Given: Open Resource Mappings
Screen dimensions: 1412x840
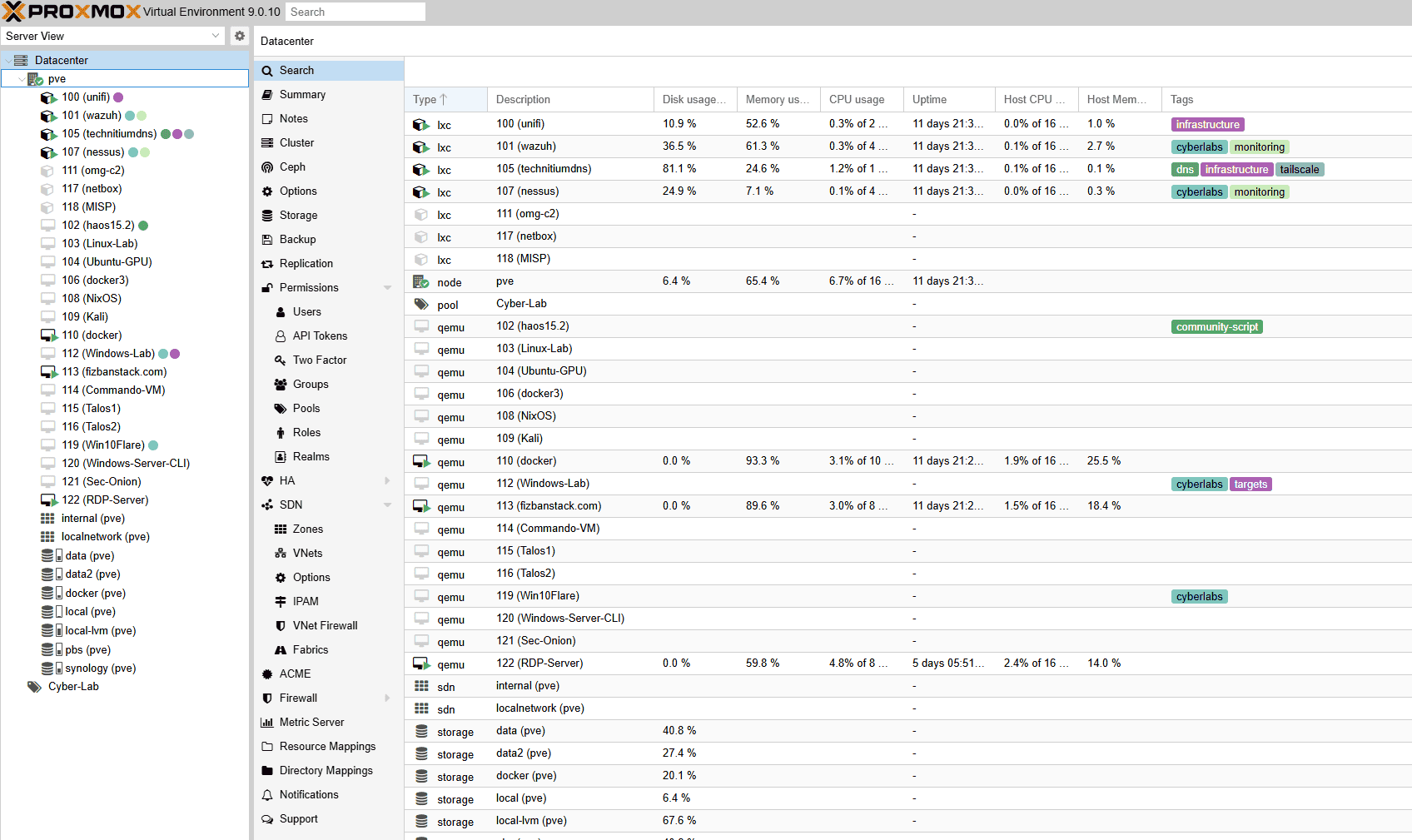Looking at the screenshot, I should tap(329, 747).
